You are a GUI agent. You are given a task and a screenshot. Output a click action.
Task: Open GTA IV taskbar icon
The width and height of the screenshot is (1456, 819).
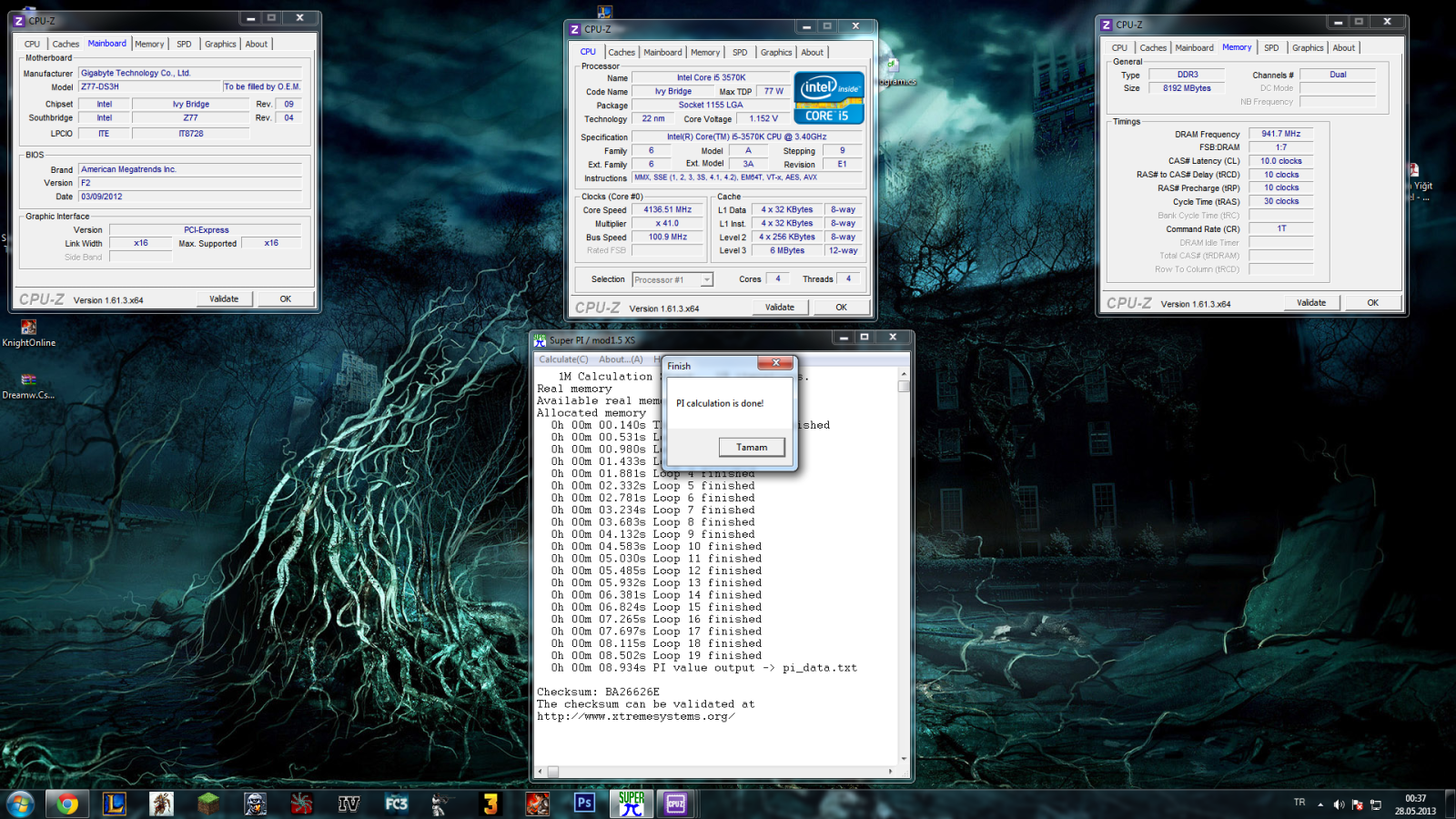(349, 804)
